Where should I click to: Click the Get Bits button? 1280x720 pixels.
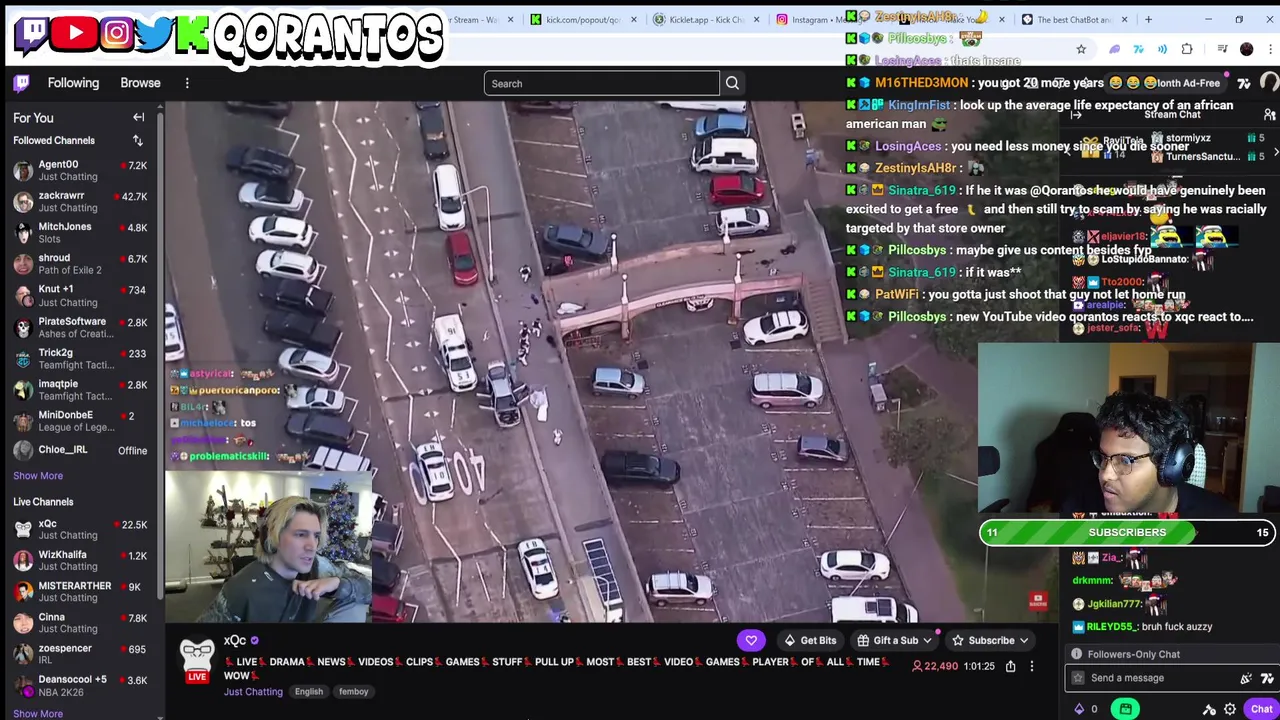point(810,640)
